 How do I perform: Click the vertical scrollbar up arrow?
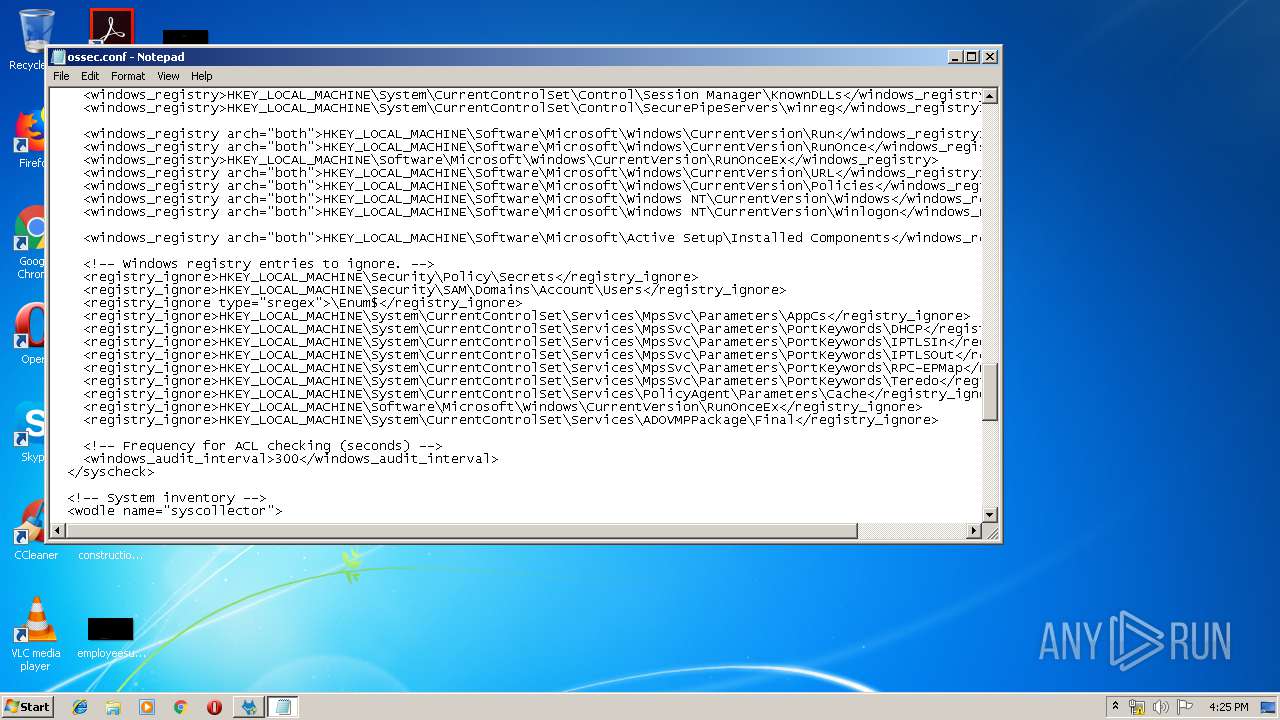[x=990, y=96]
